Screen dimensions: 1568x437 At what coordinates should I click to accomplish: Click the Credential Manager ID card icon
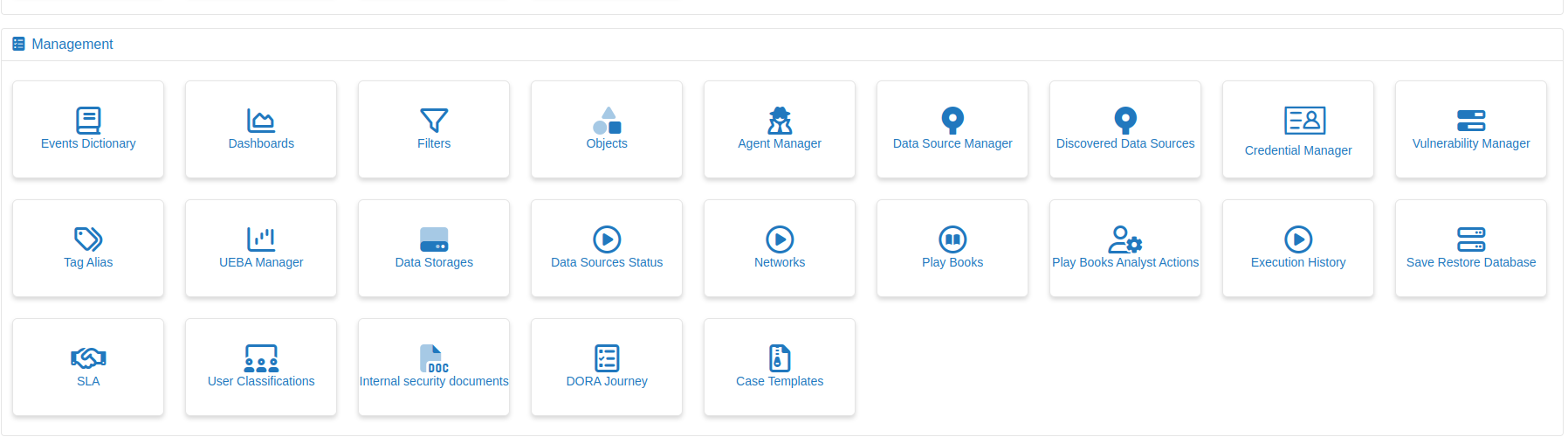click(1305, 120)
